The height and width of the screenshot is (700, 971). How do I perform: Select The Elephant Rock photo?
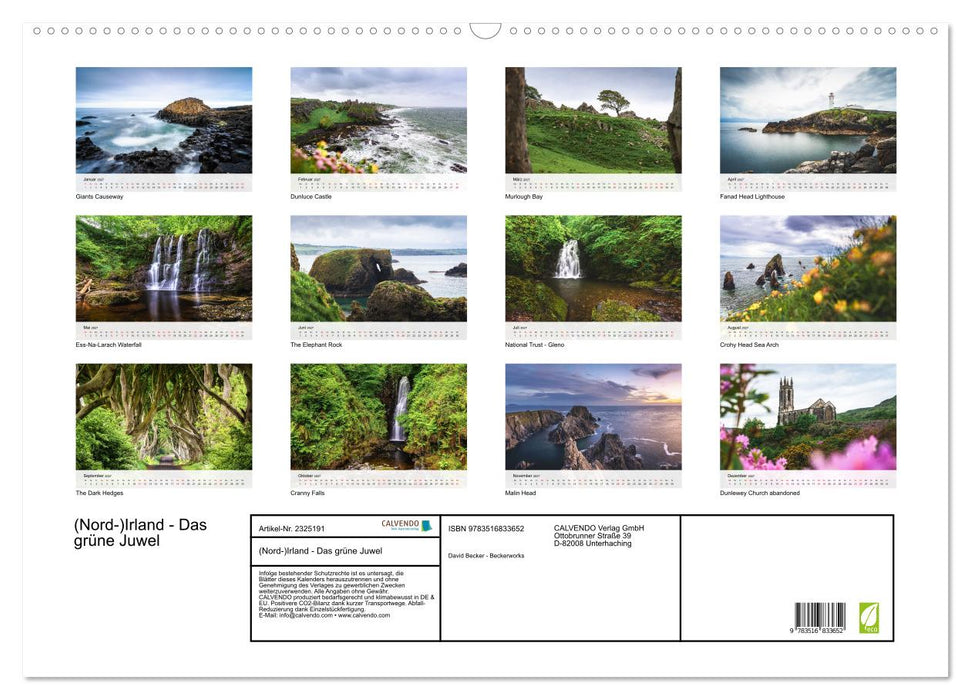click(x=378, y=268)
